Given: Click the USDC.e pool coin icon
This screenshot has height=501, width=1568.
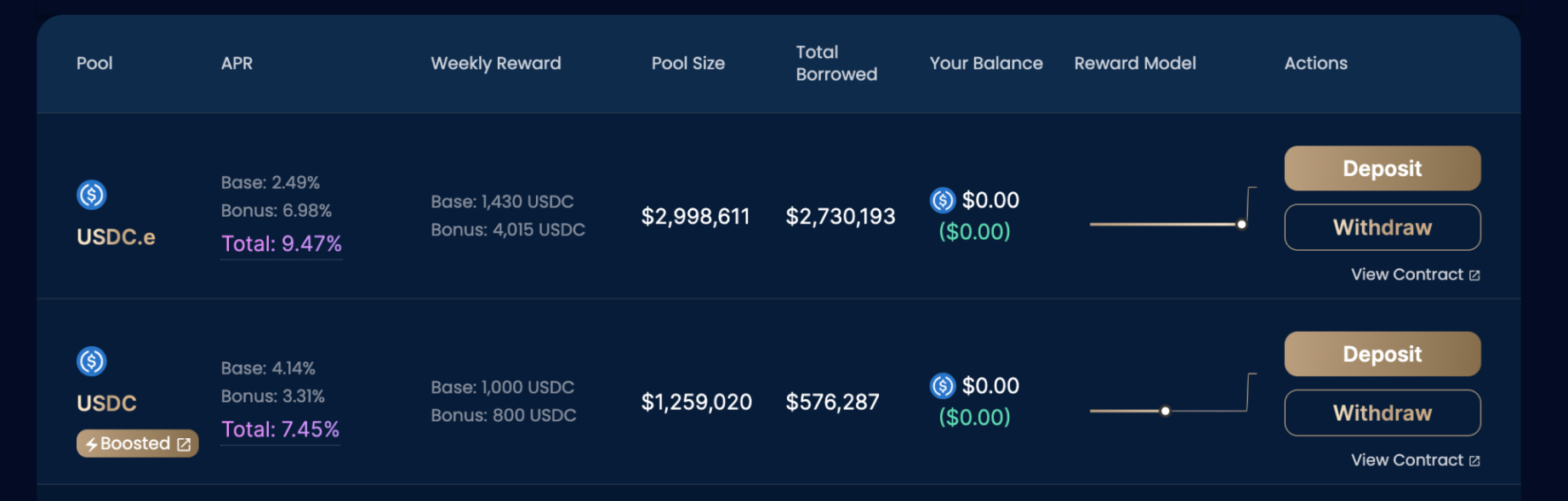Looking at the screenshot, I should pos(92,195).
